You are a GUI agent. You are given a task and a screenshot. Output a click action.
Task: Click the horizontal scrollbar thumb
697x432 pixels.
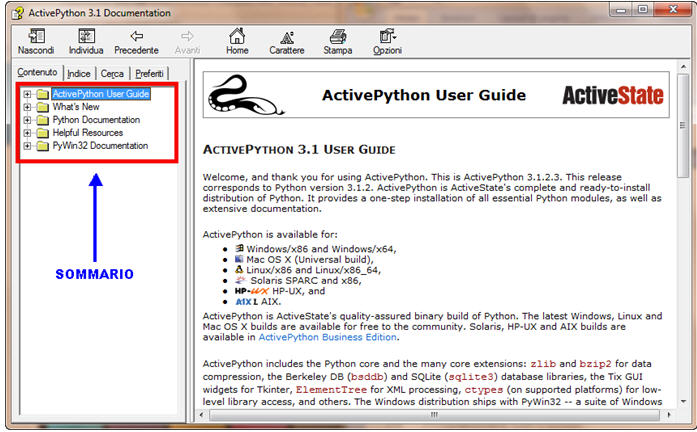[434, 415]
